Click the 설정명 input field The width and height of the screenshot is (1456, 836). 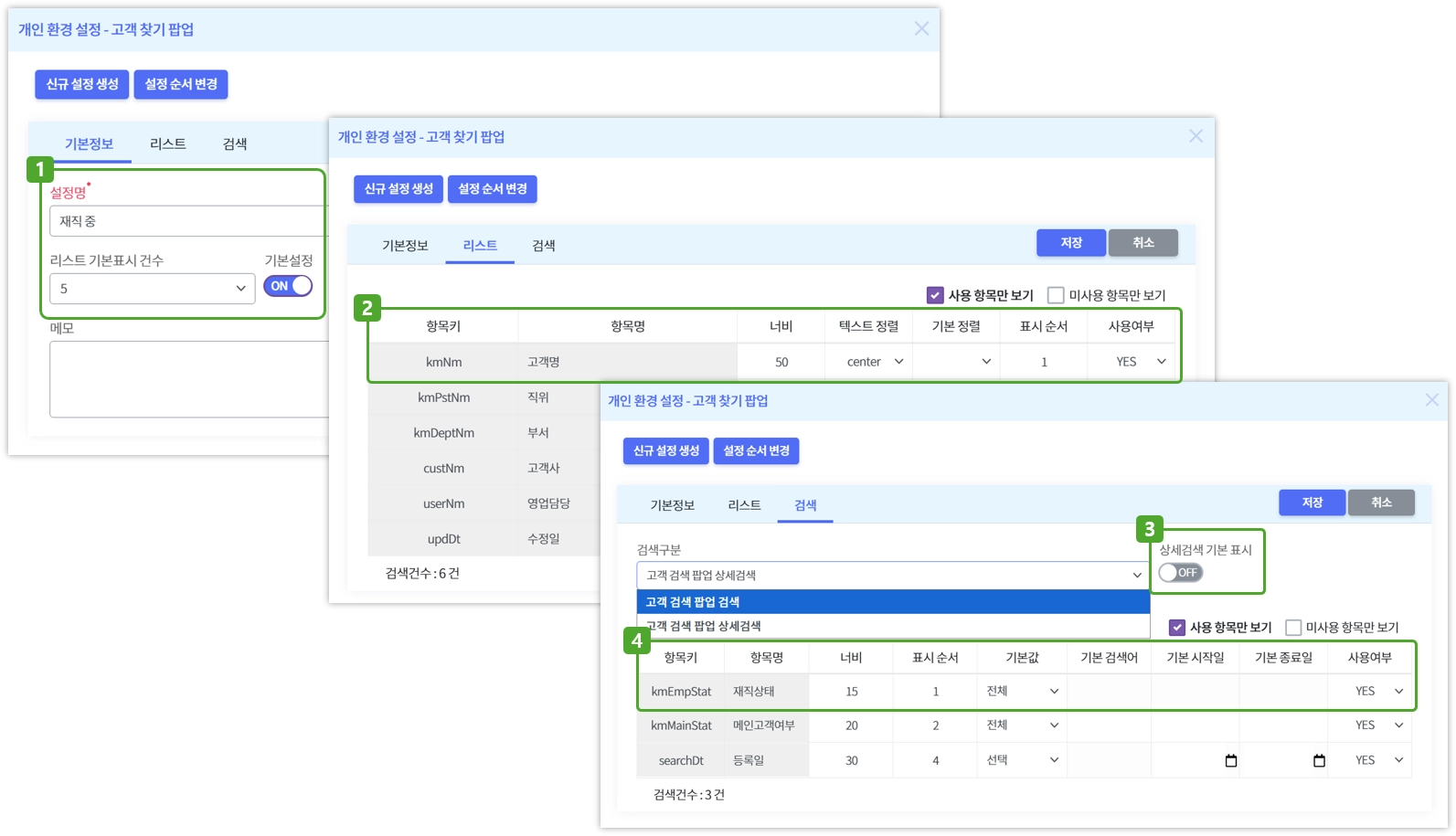tap(188, 221)
